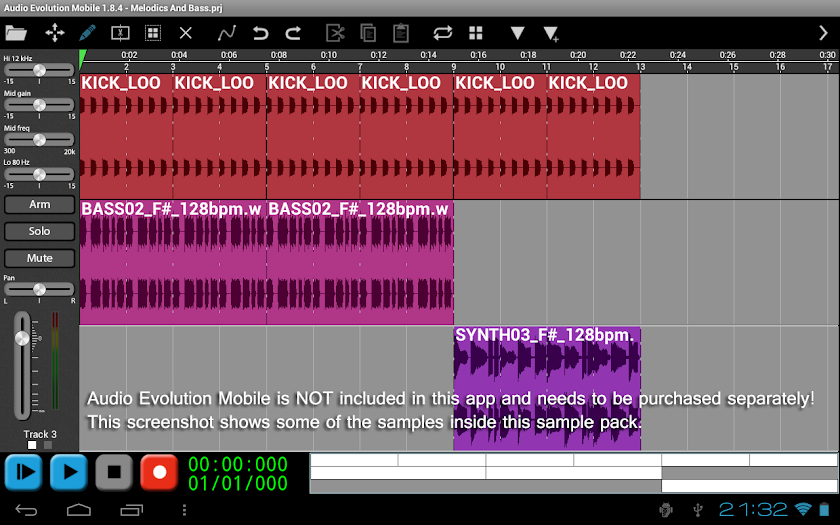Click the project overview minimap
The height and width of the screenshot is (525, 840).
(x=574, y=473)
